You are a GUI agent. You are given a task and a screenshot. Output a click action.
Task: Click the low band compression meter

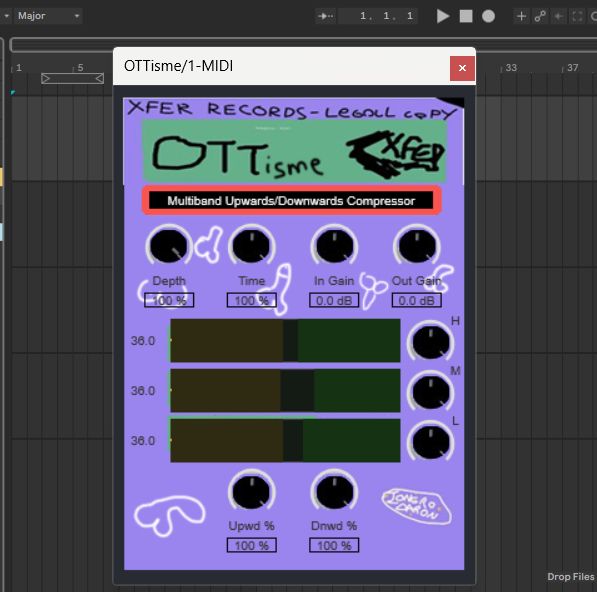pyautogui.click(x=285, y=440)
